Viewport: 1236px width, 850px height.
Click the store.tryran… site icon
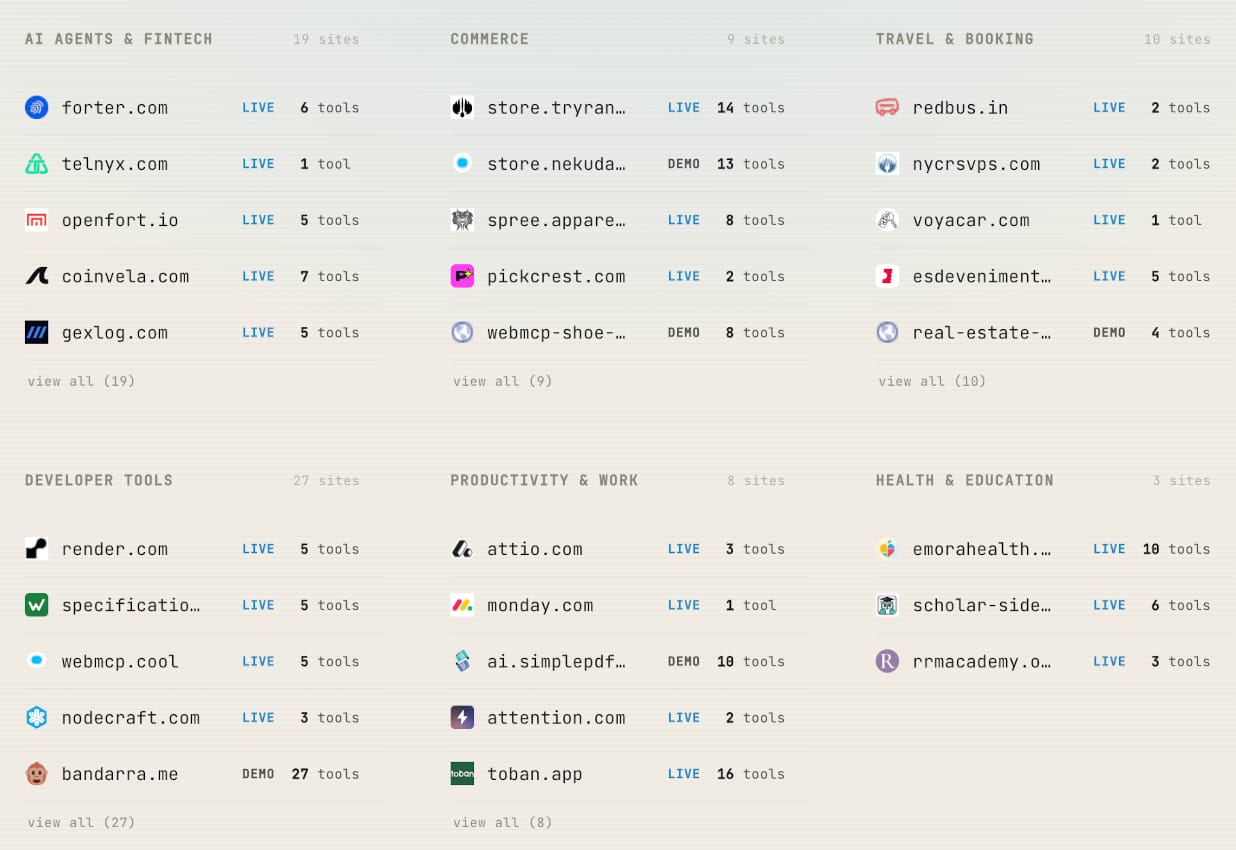click(462, 107)
